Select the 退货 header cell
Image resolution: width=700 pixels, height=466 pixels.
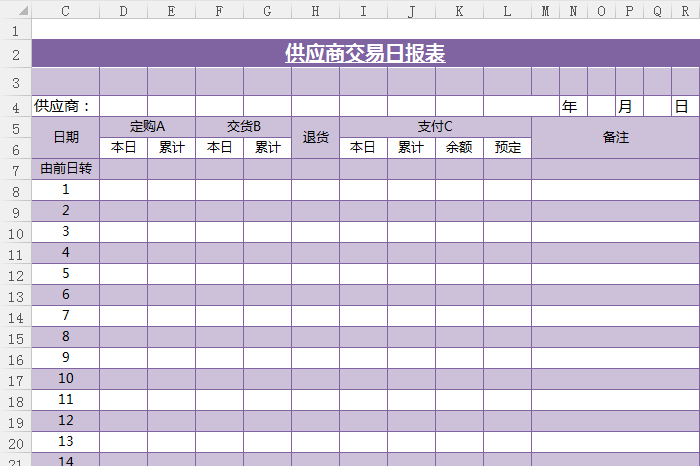tap(315, 137)
